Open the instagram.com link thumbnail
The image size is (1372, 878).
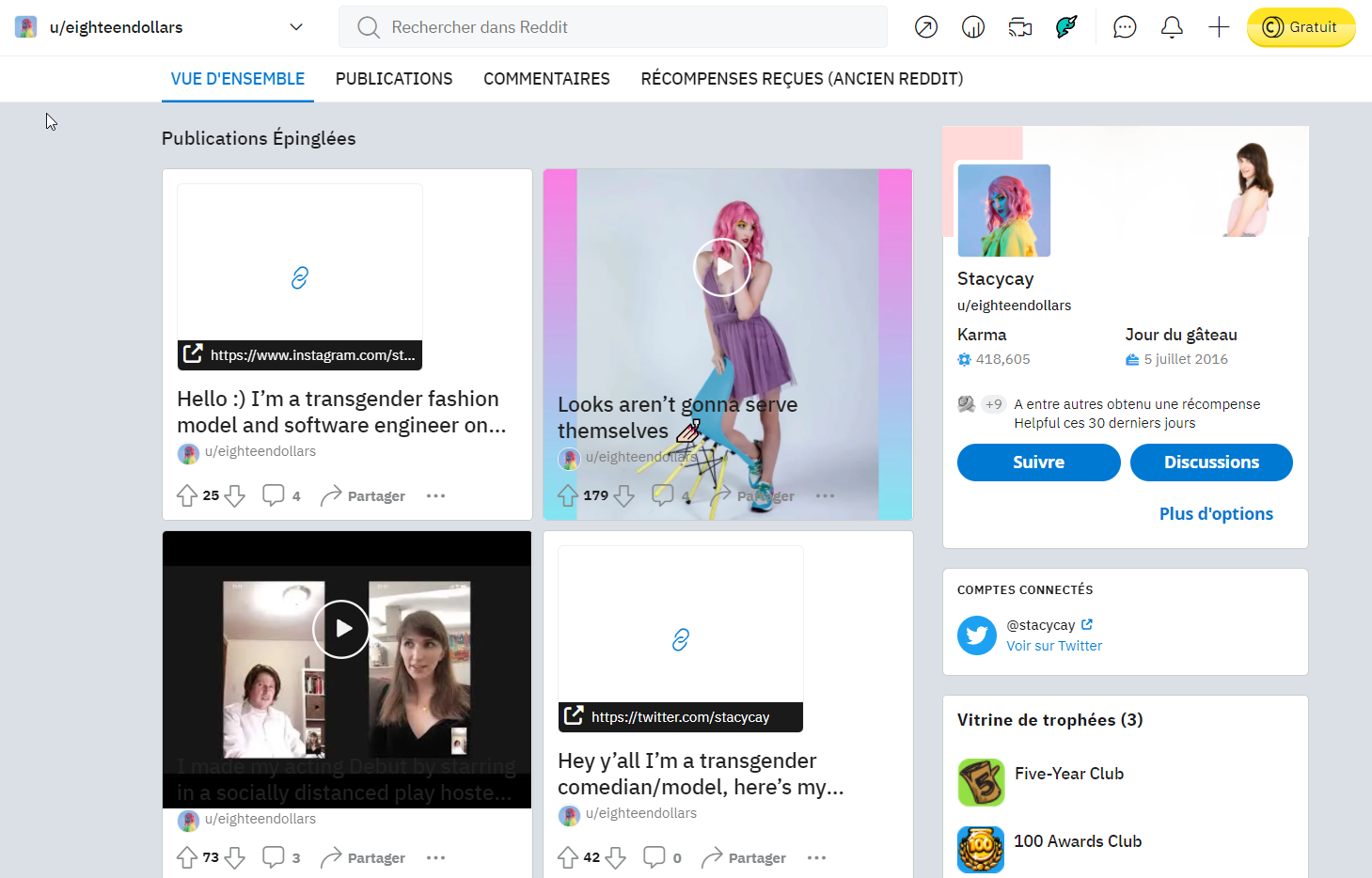click(300, 276)
